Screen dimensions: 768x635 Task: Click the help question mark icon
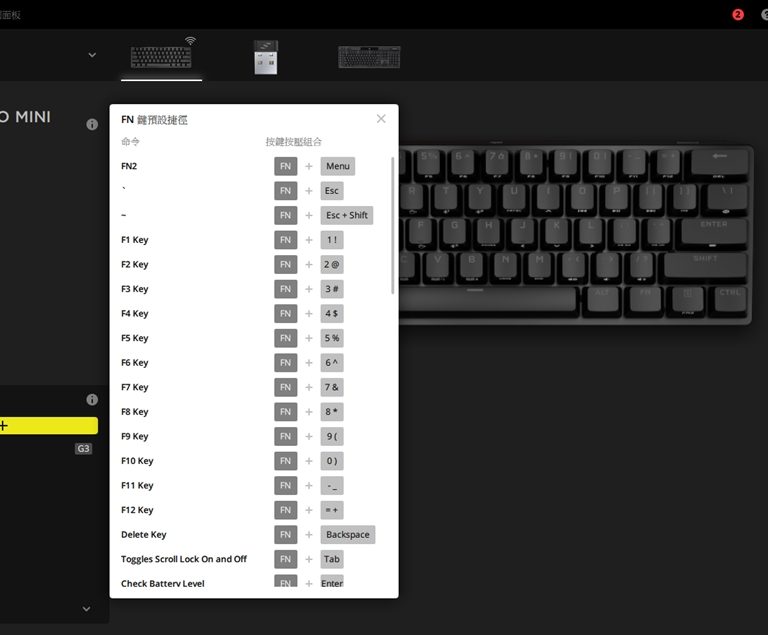(x=764, y=15)
